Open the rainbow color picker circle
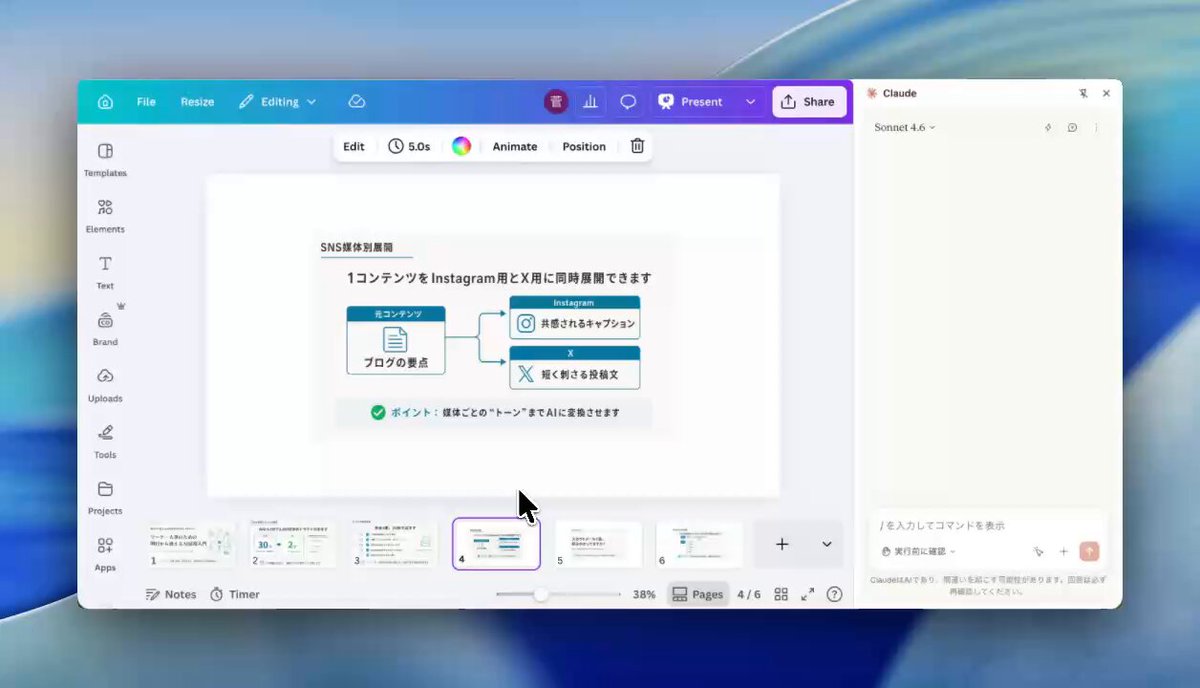 [x=461, y=146]
